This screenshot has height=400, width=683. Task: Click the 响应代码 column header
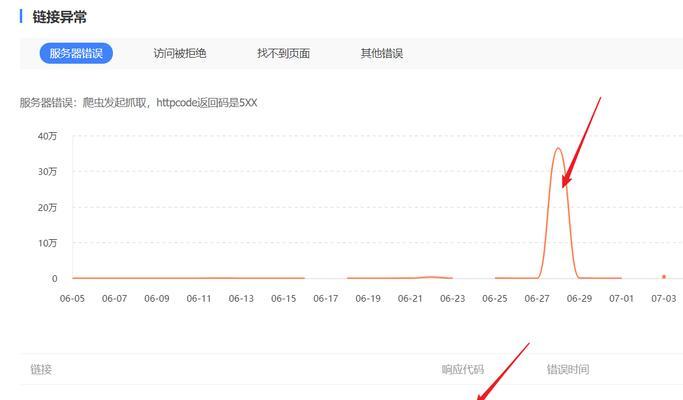(463, 369)
